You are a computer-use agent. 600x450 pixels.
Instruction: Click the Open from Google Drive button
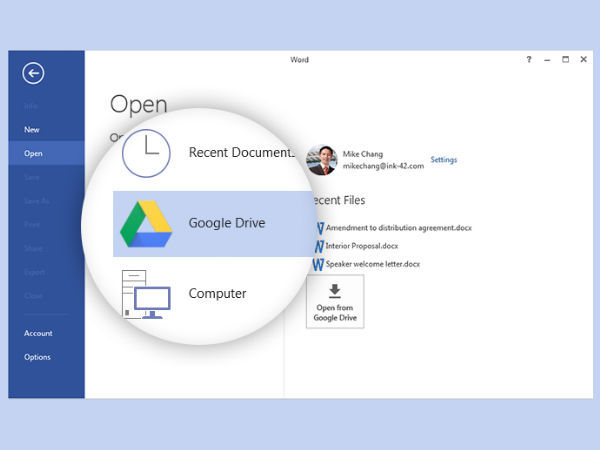click(x=335, y=302)
